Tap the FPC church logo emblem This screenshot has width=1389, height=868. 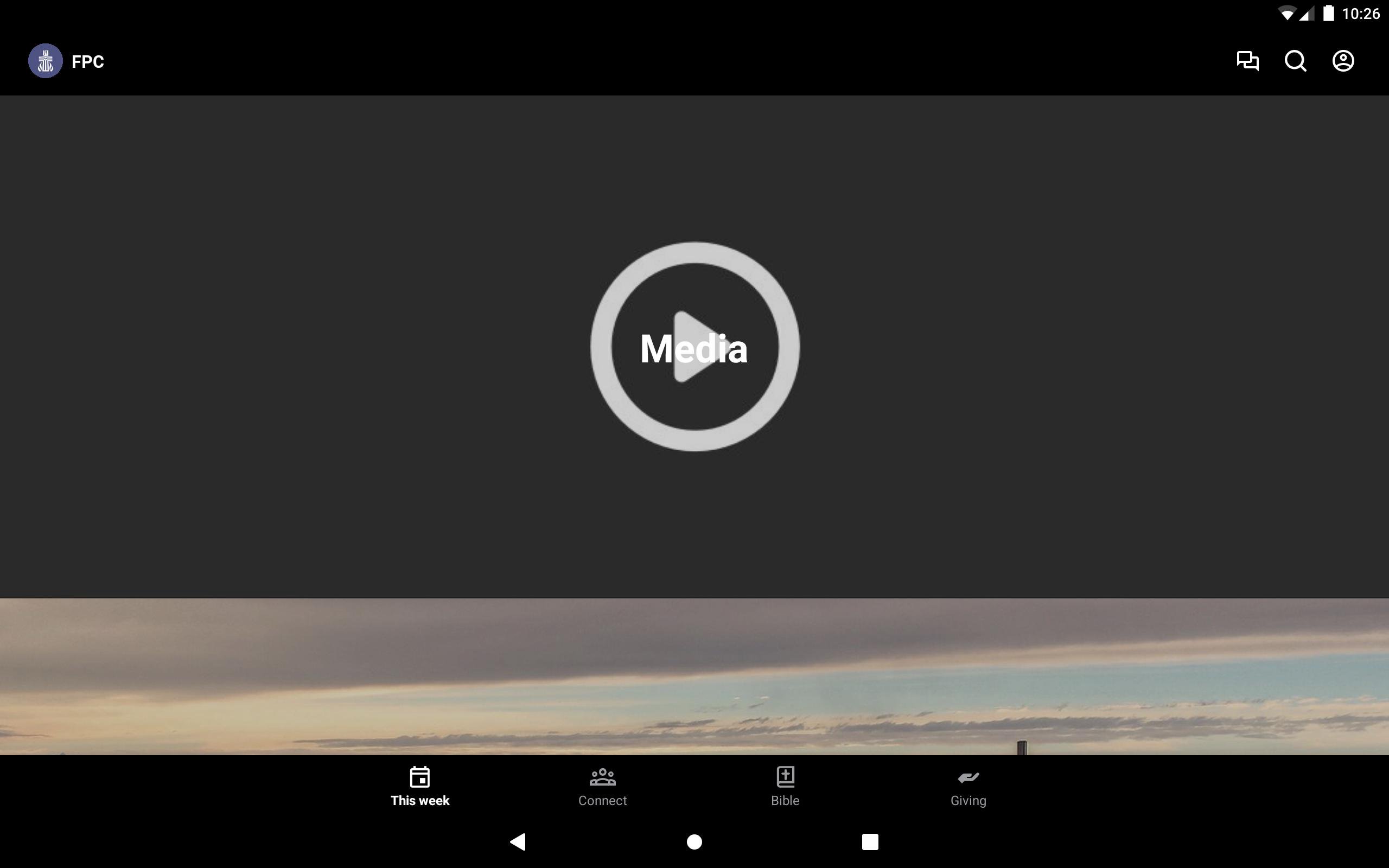point(46,61)
